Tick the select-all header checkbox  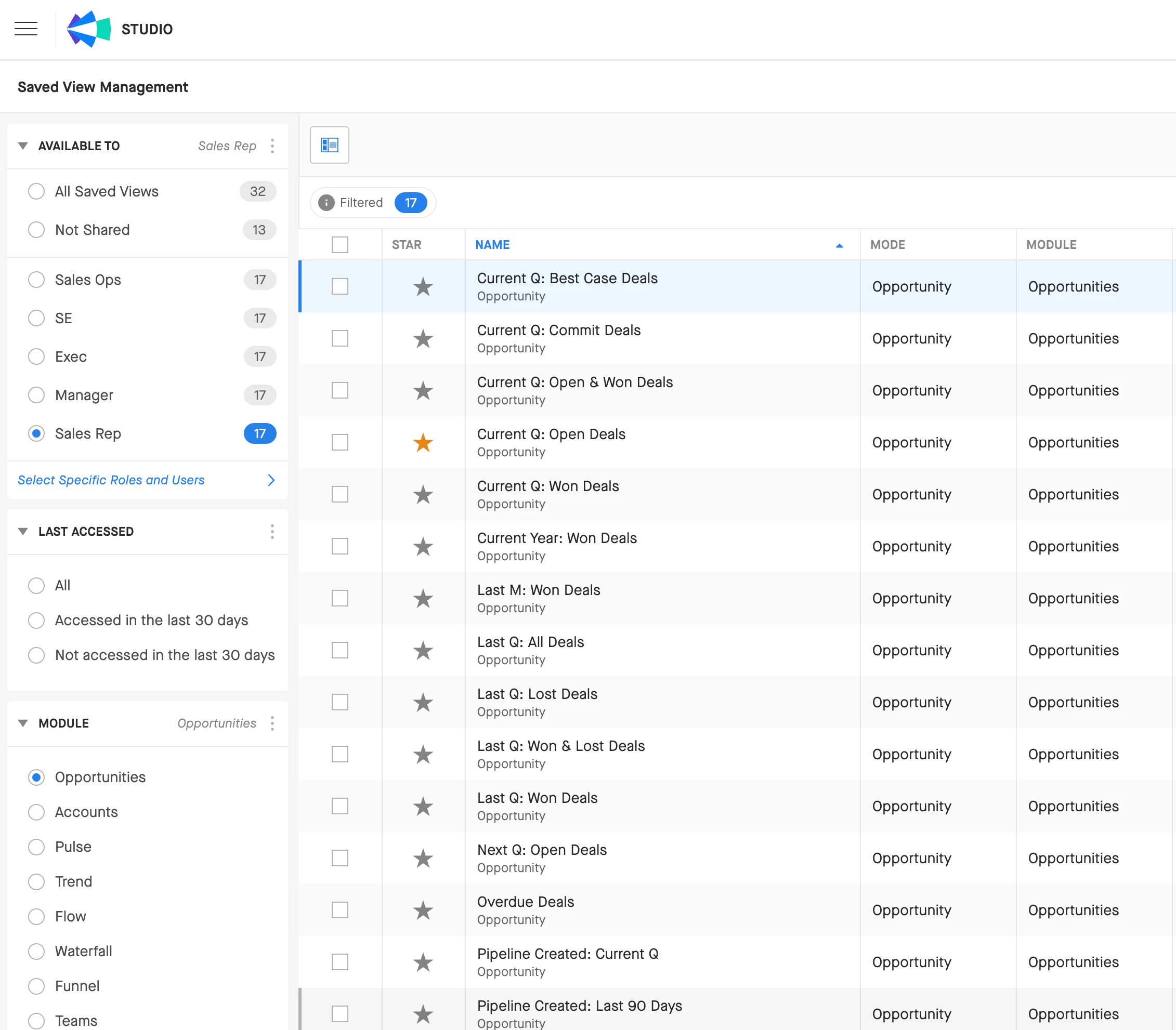tap(340, 245)
